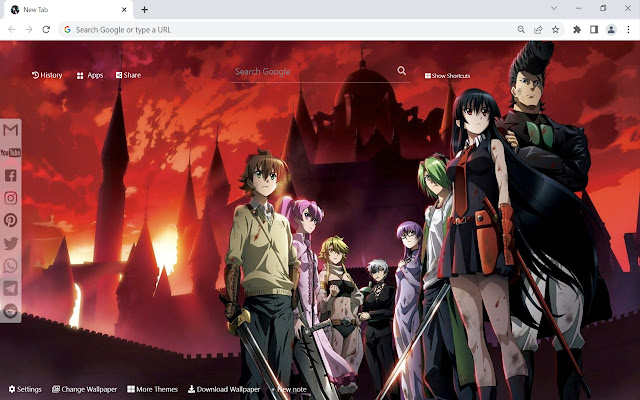Open More Themes
Image resolution: width=640 pixels, height=400 pixels.
tap(152, 389)
